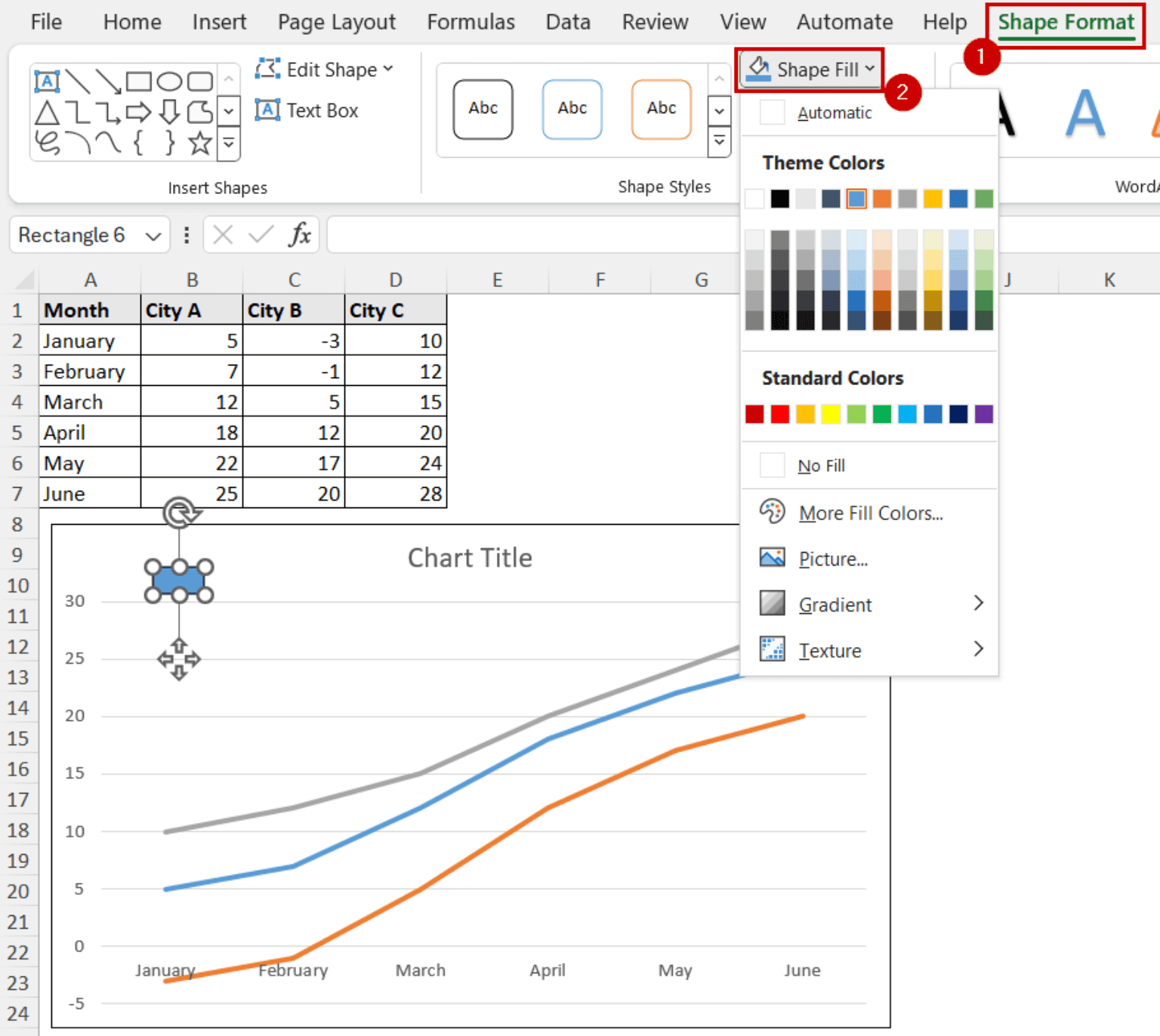Switch to the Formulas ribbon tab

point(470,22)
